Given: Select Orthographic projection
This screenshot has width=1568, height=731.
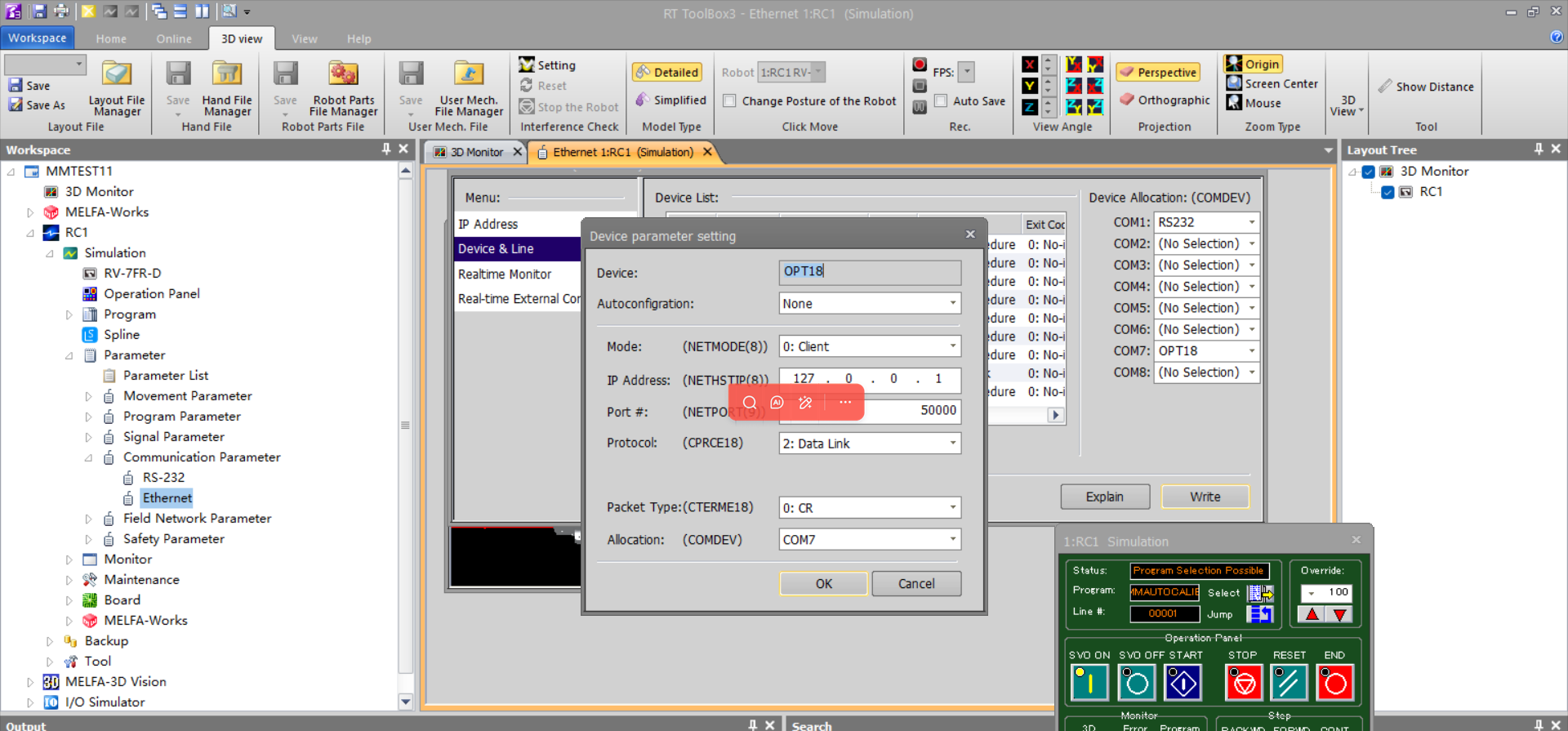Looking at the screenshot, I should (x=1165, y=100).
